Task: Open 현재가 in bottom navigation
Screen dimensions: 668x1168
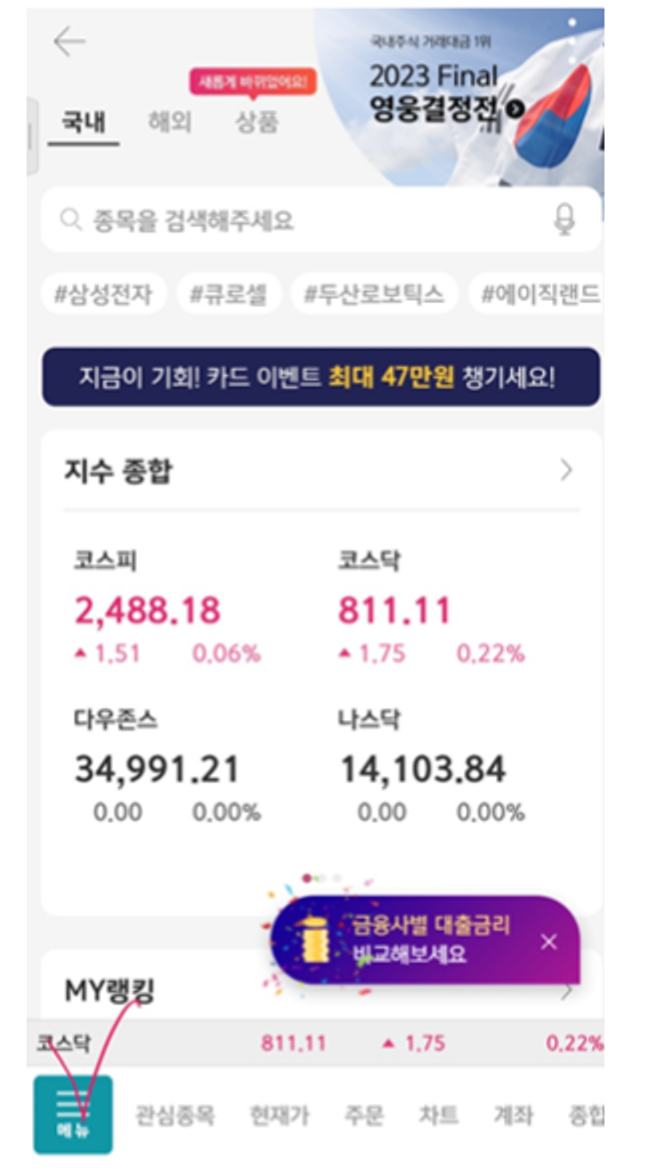Action: coord(279,1115)
